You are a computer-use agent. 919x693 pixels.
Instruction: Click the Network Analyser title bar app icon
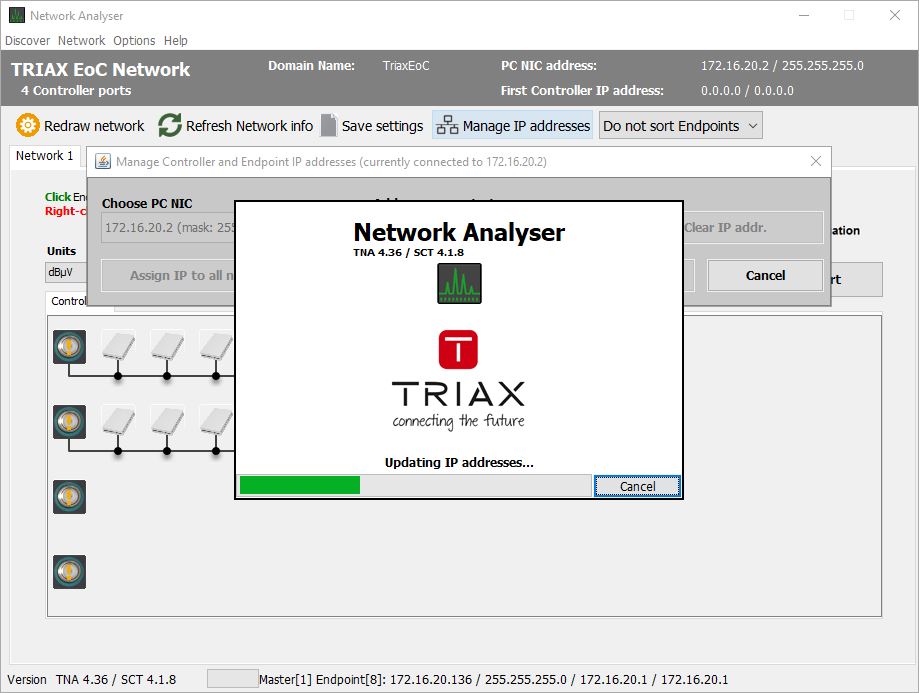(x=16, y=15)
